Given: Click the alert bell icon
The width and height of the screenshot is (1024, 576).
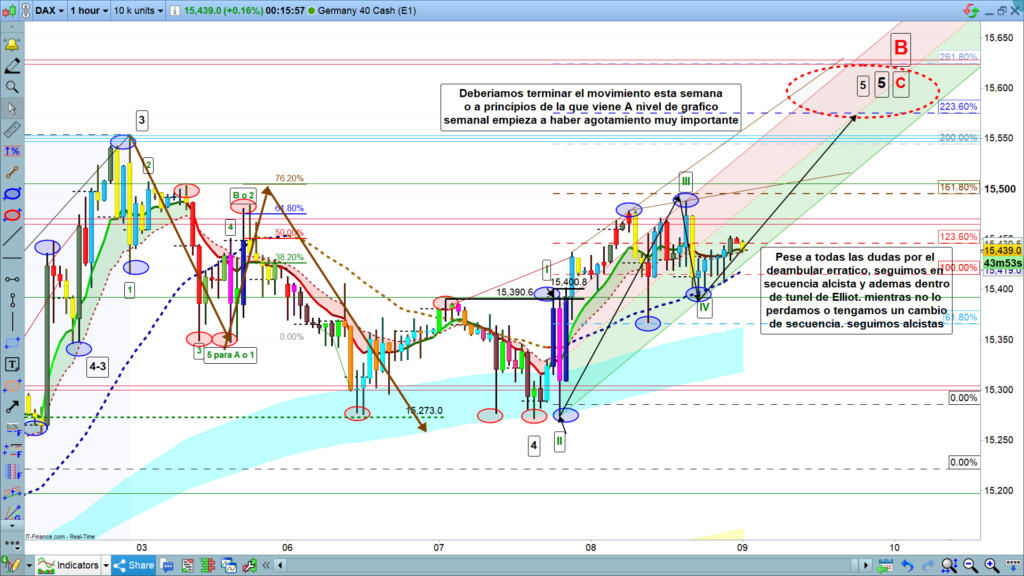Looking at the screenshot, I should [12, 45].
